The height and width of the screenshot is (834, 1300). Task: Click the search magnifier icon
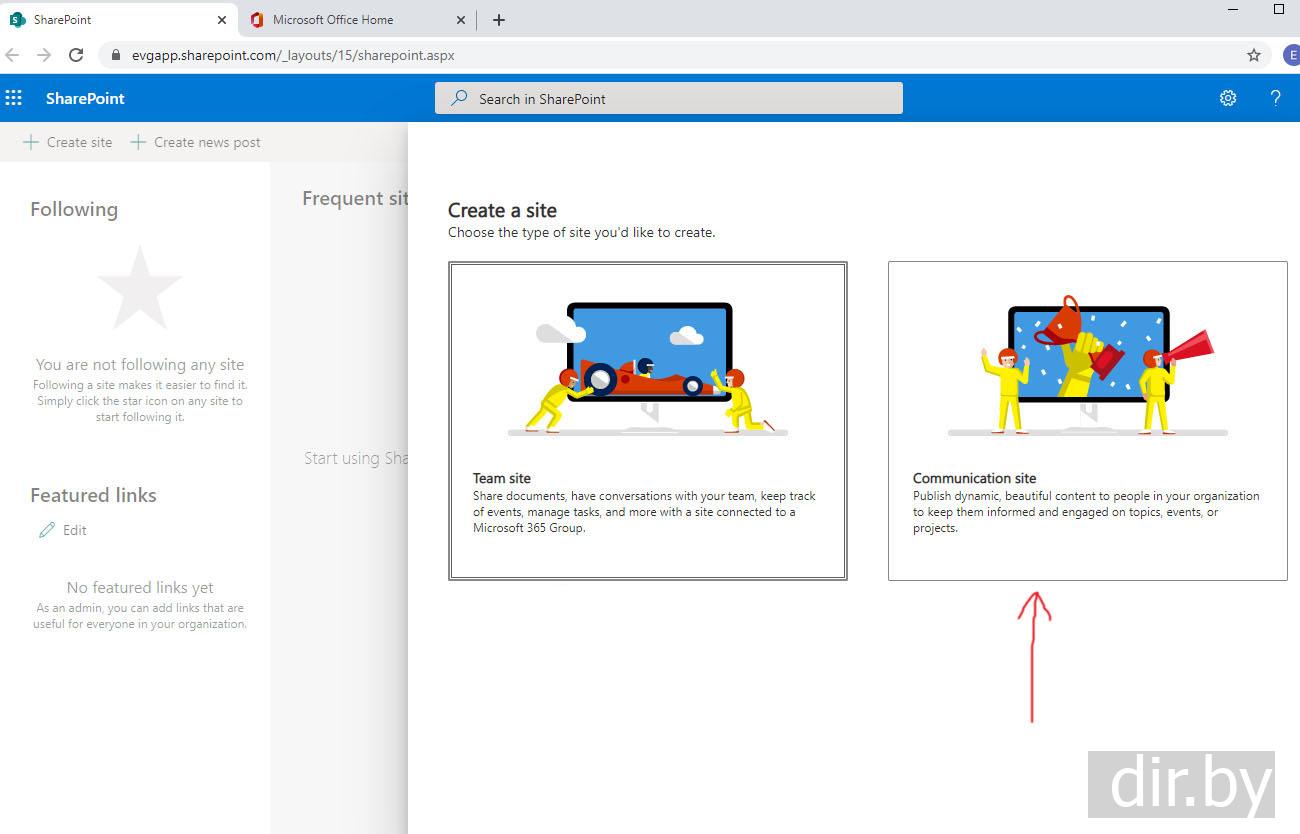click(x=459, y=98)
